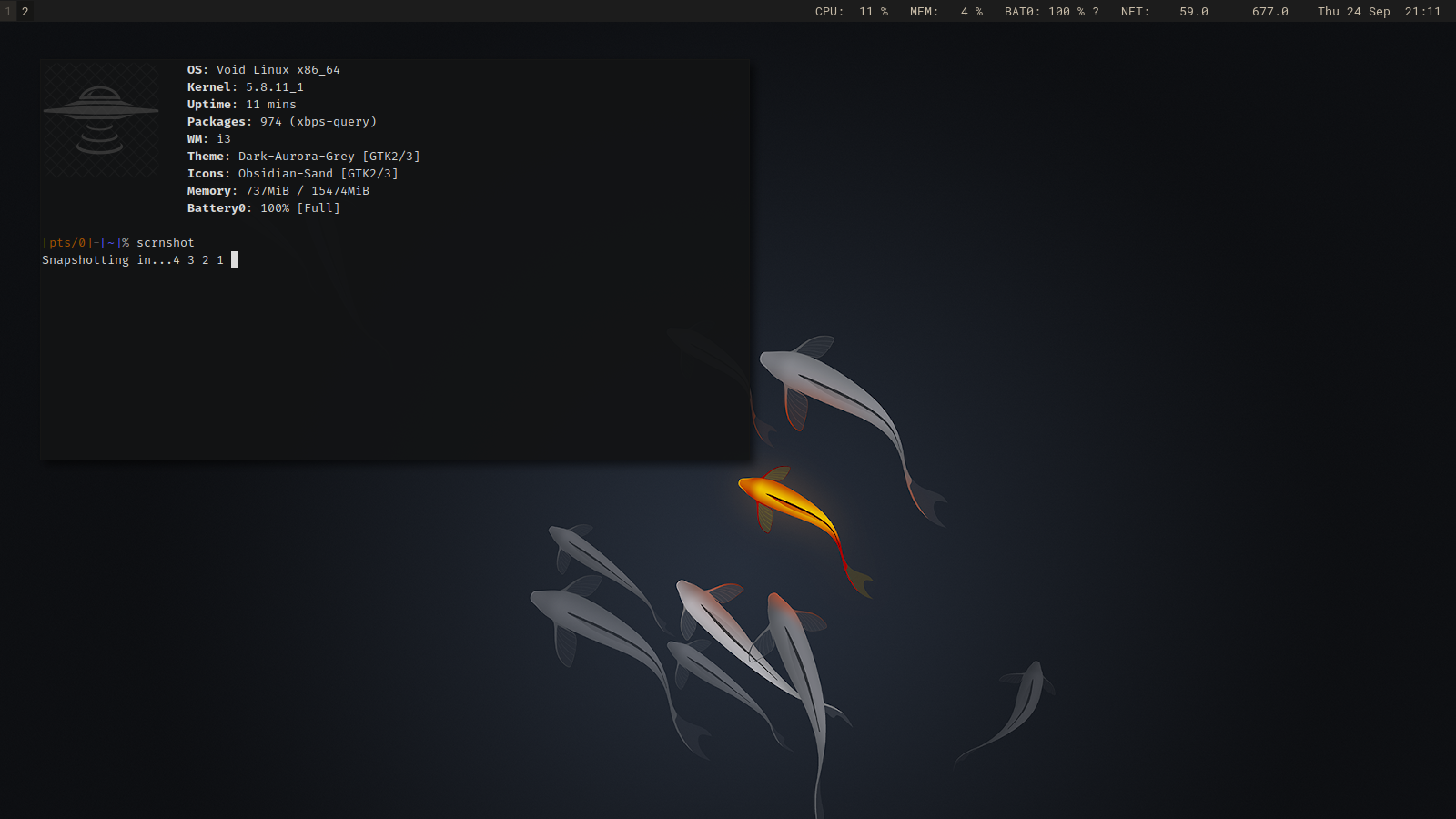Click the CPU usage status entry
The height and width of the screenshot is (819, 1456).
tap(851, 12)
